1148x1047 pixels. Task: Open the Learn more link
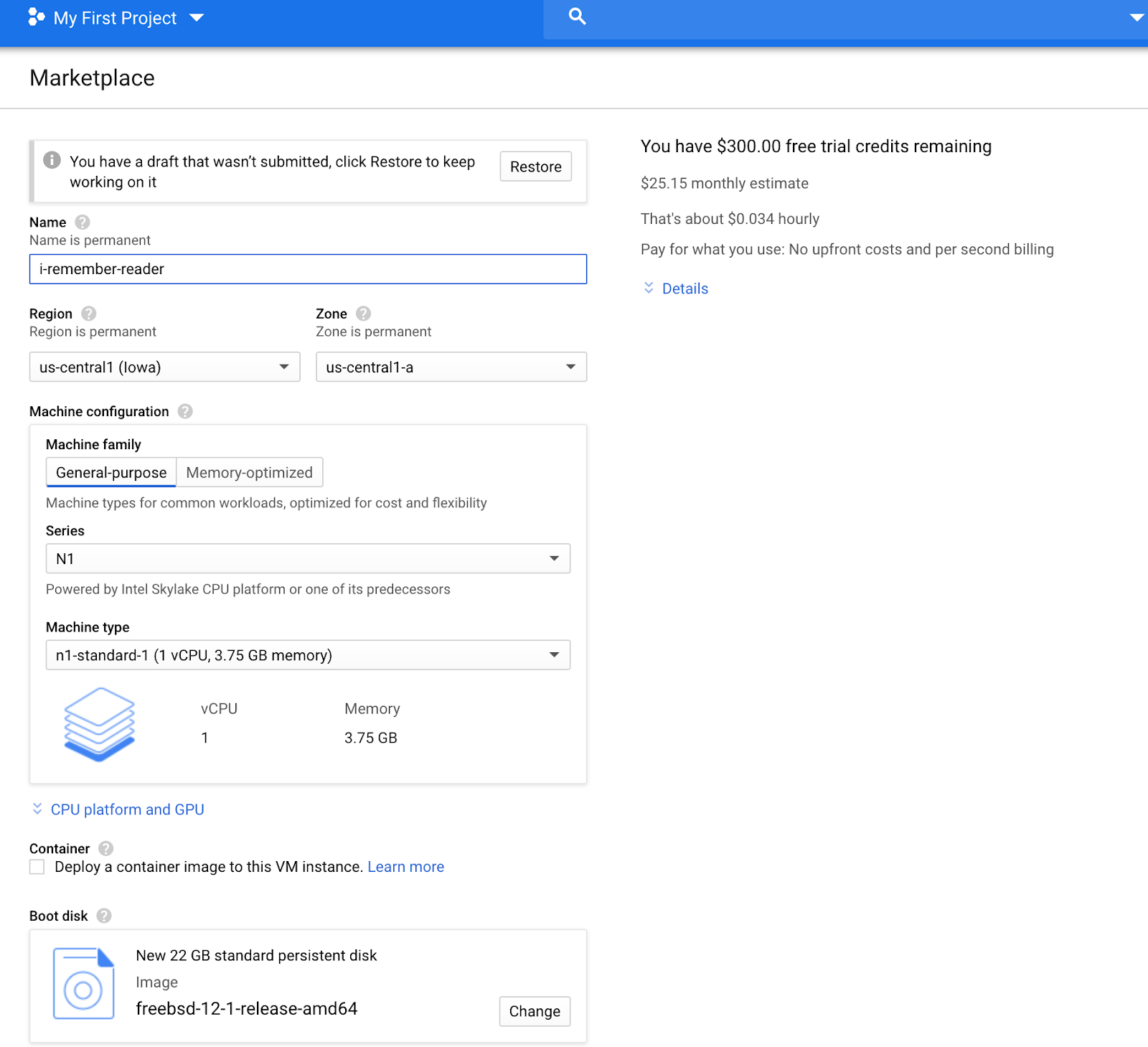pyautogui.click(x=406, y=867)
